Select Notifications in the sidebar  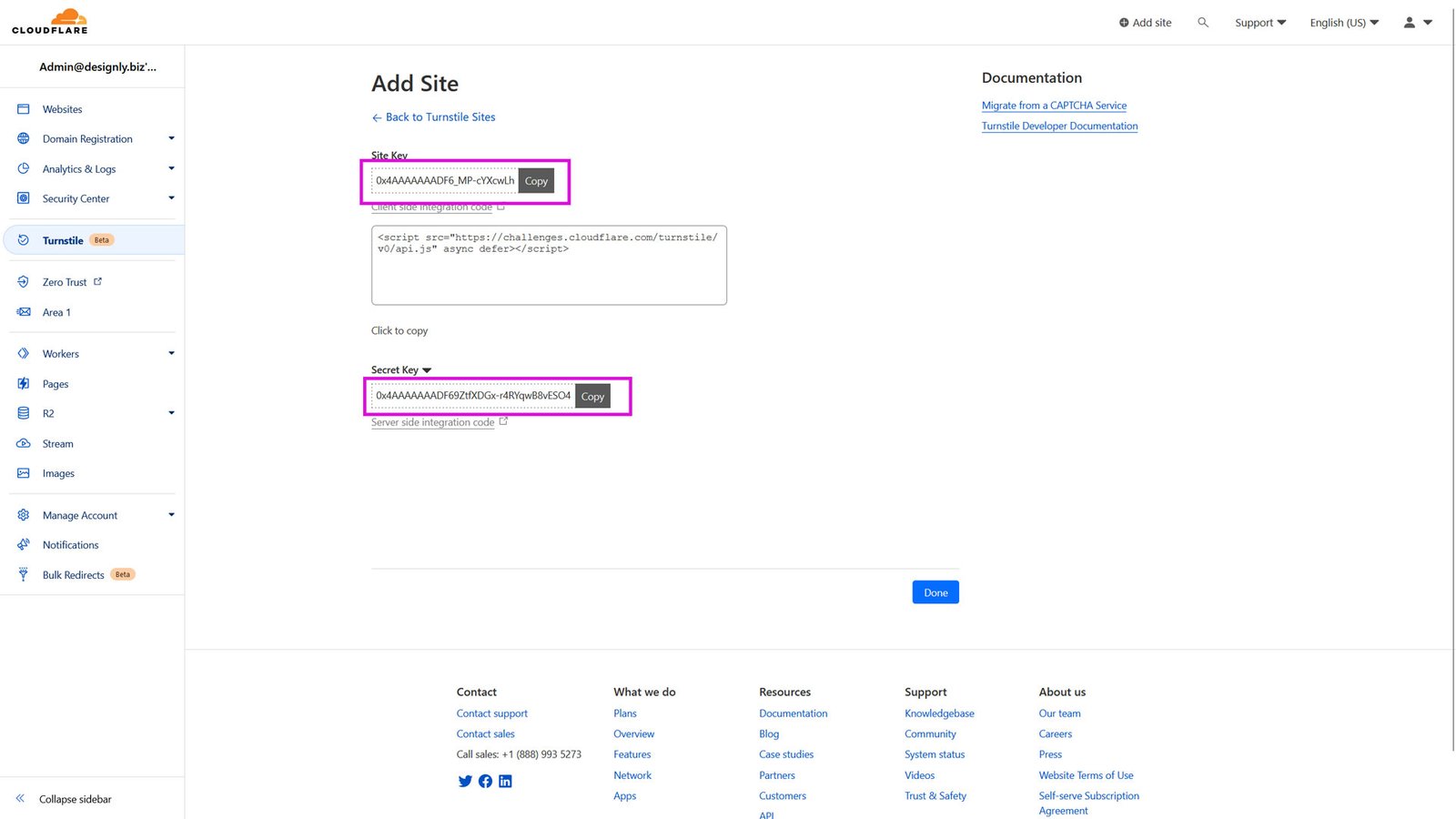tap(70, 545)
